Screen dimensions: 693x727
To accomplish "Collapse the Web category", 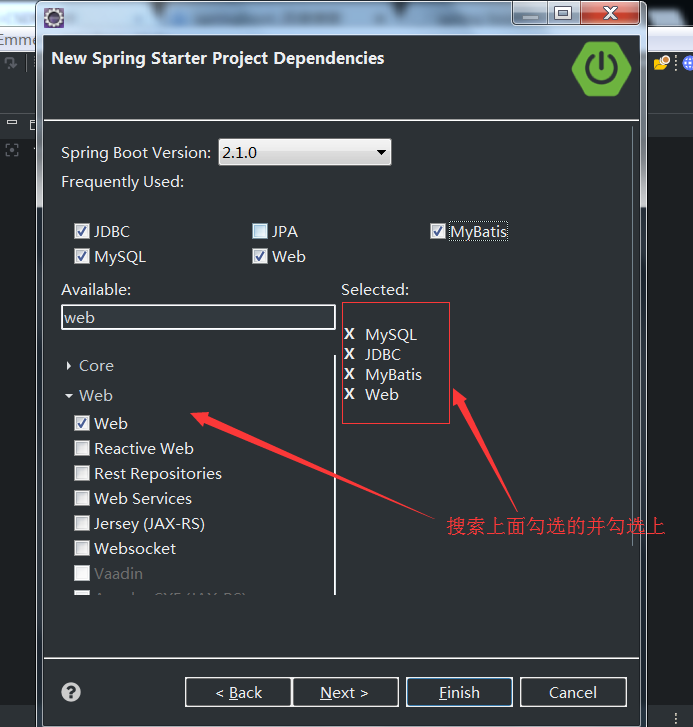I will 69,395.
